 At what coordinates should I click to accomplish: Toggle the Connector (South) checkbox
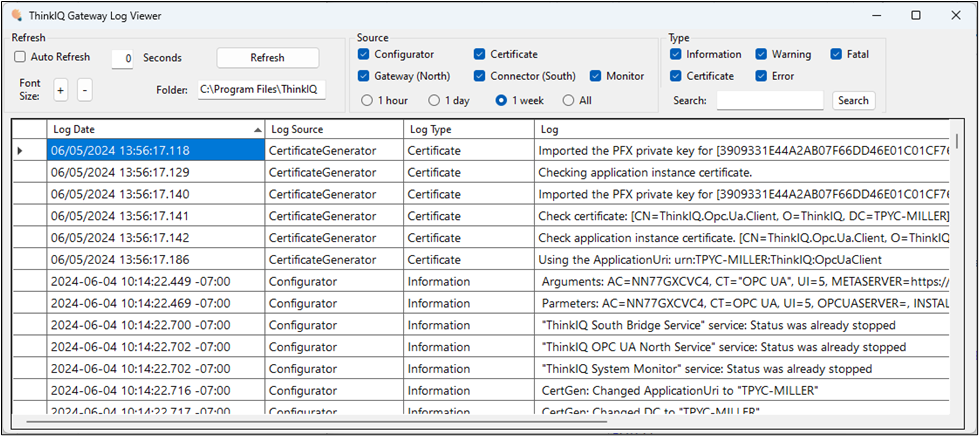(480, 76)
